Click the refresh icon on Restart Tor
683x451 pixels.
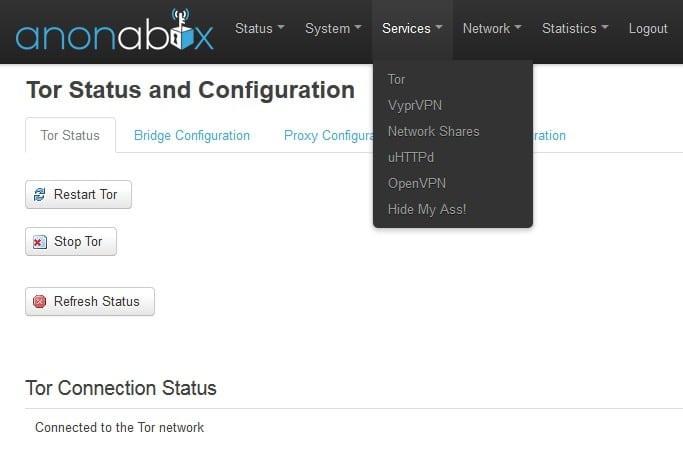[40, 195]
